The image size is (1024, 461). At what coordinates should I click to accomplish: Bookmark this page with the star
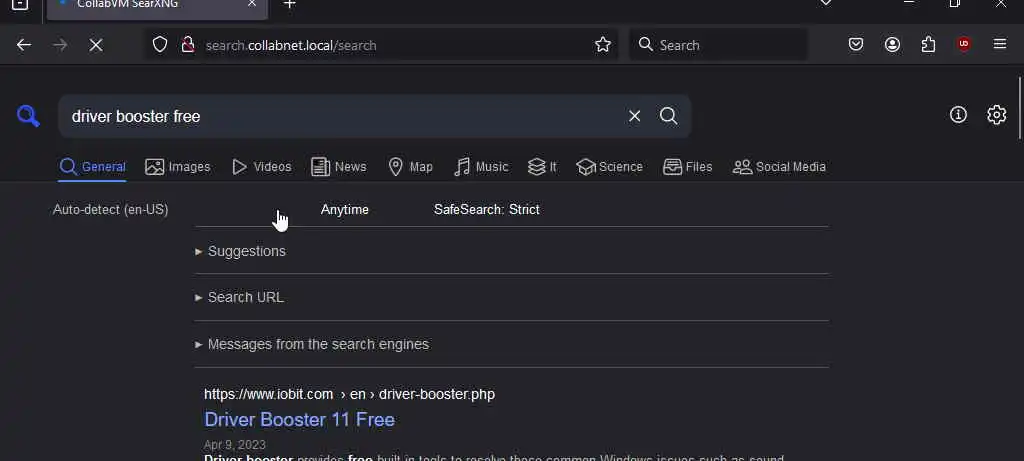tap(603, 44)
